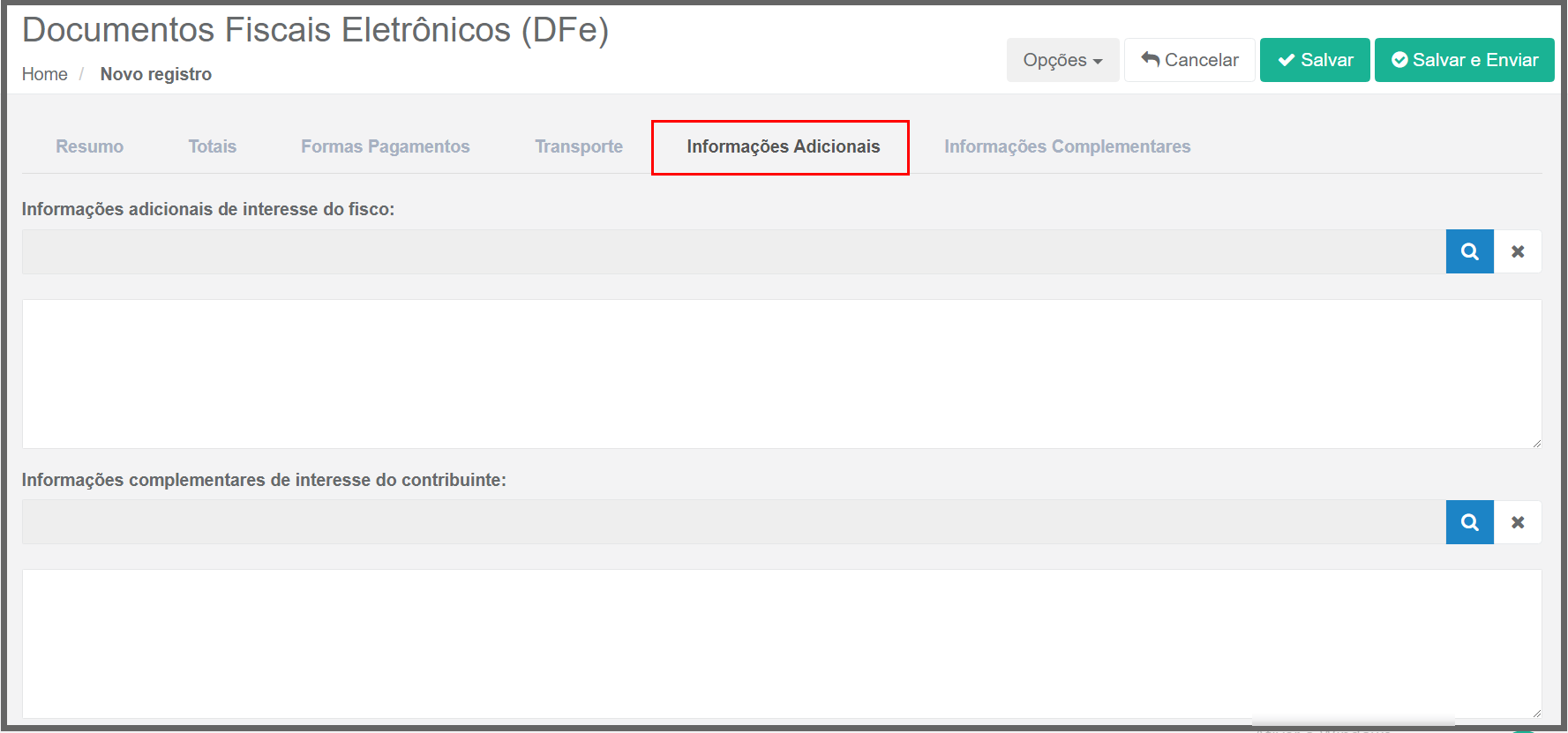The width and height of the screenshot is (1568, 733).
Task: Clear the contribuinte information field with X
Action: [1518, 522]
